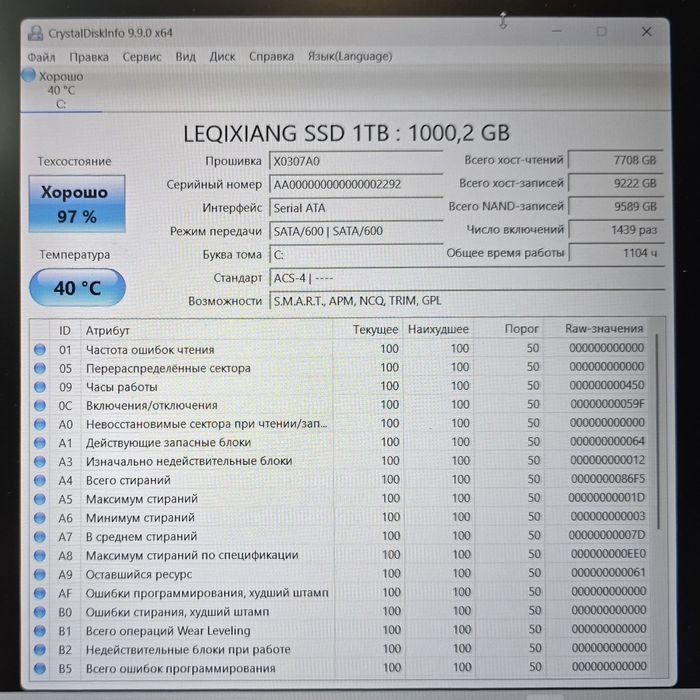Screen dimensions: 700x700
Task: Click the Стандарт field ACS-4
Action: [467, 278]
